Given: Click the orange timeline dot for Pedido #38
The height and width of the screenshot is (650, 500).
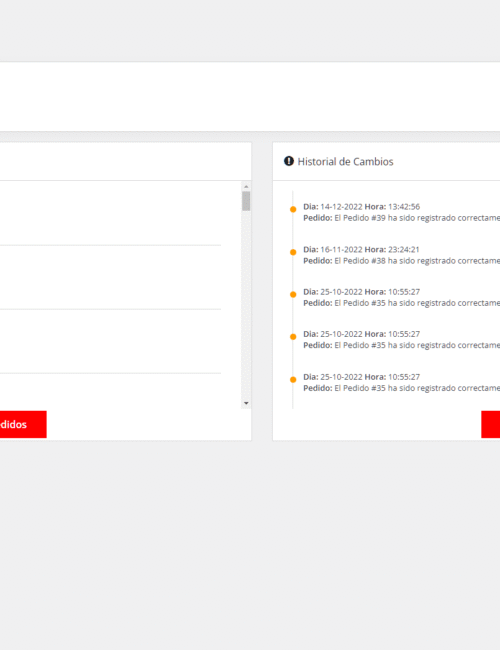Looking at the screenshot, I should coord(293,252).
